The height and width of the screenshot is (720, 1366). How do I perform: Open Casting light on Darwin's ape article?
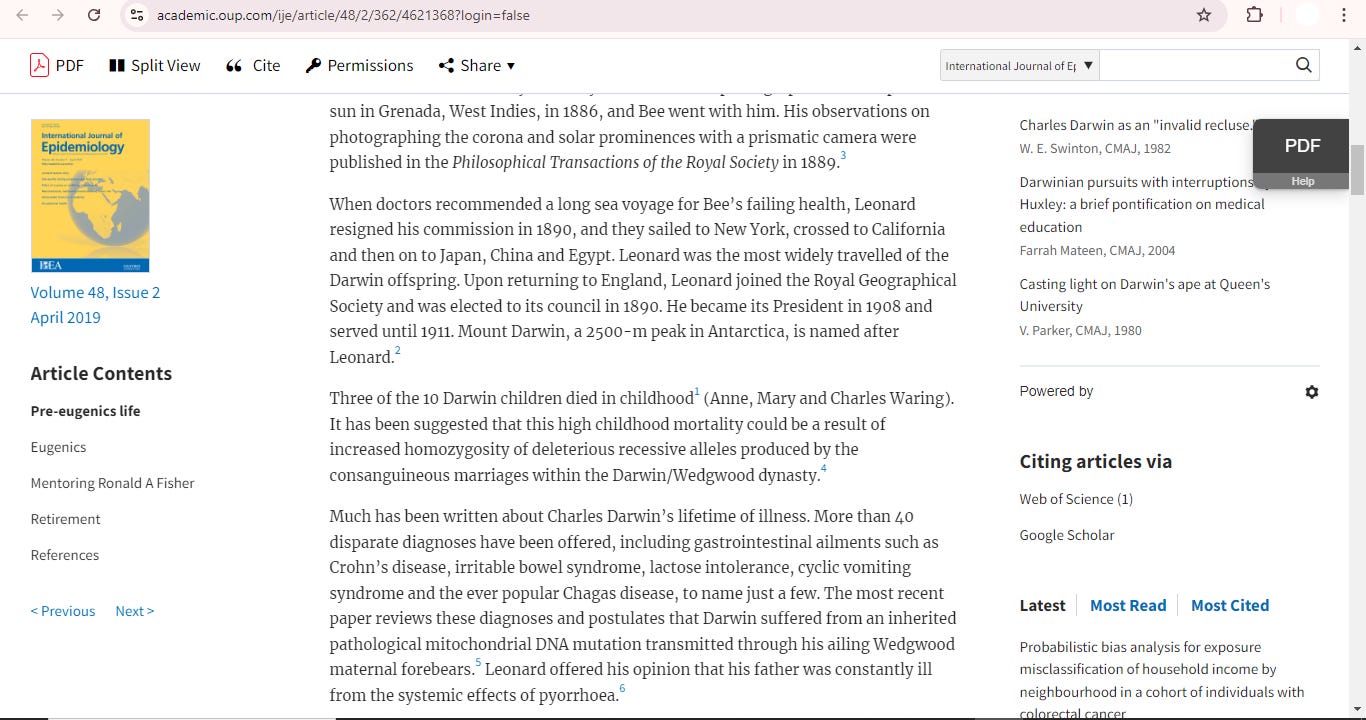tap(1145, 295)
